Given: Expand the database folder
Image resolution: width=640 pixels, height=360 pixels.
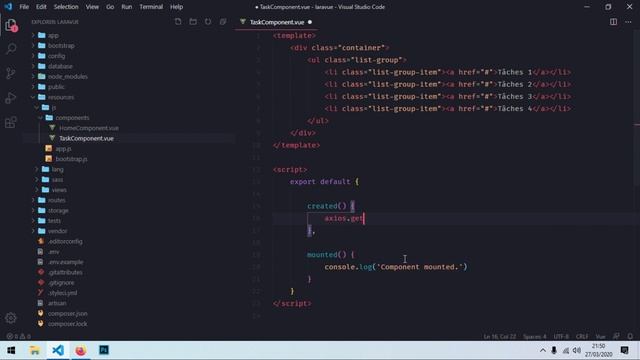Looking at the screenshot, I should pos(60,66).
